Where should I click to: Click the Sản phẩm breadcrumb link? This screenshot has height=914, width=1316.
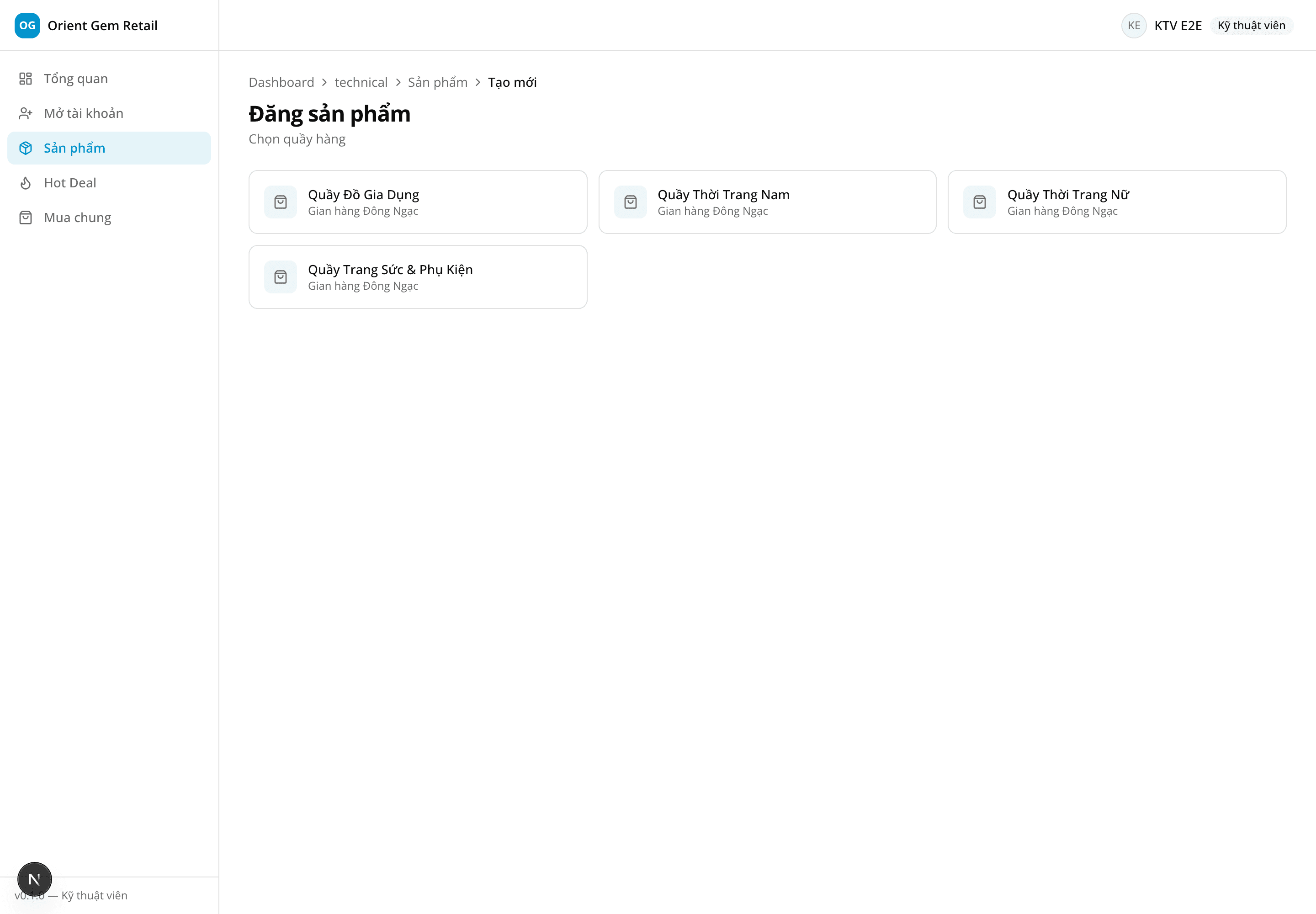pyautogui.click(x=437, y=82)
